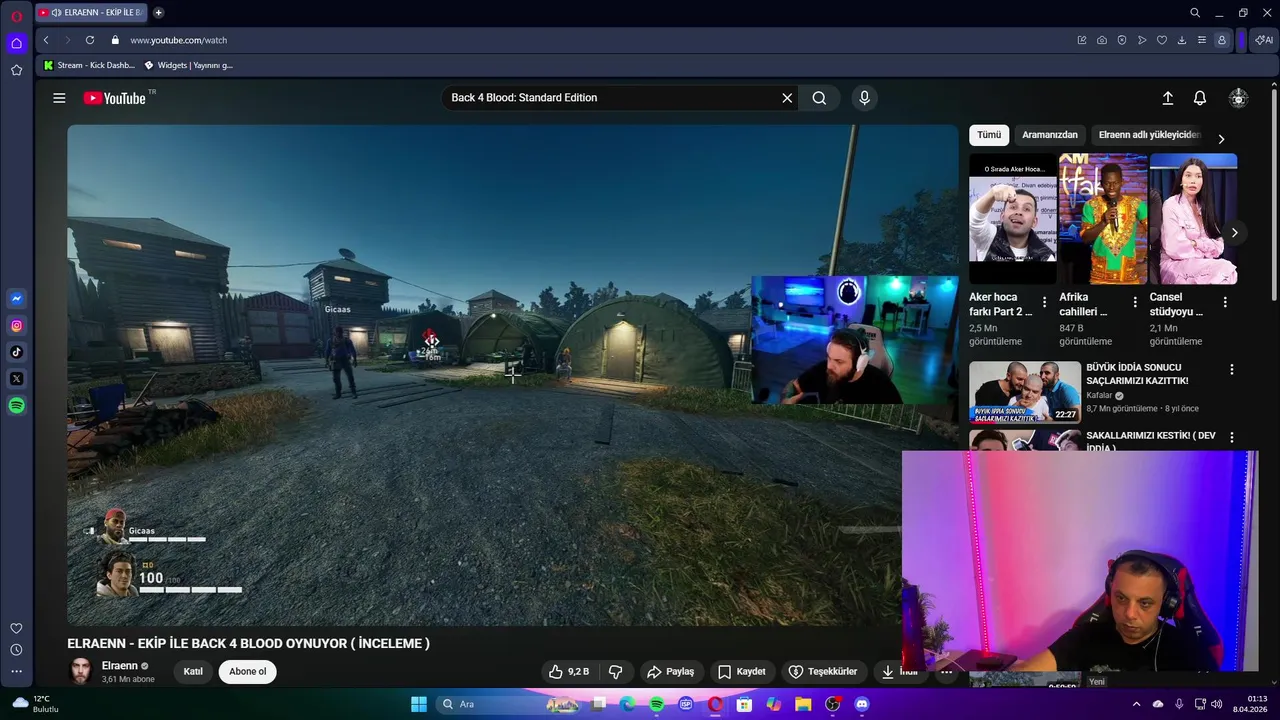Go back in browser history

[46, 40]
